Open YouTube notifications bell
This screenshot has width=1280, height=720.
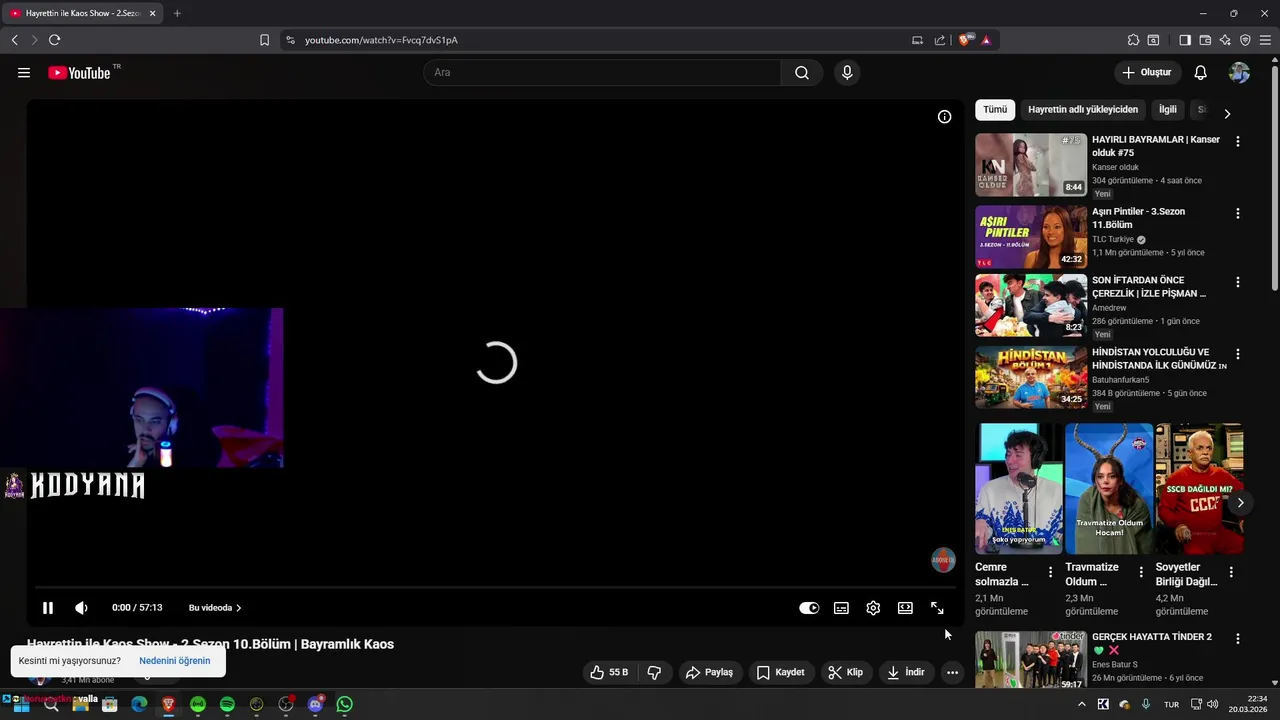pos(1201,73)
